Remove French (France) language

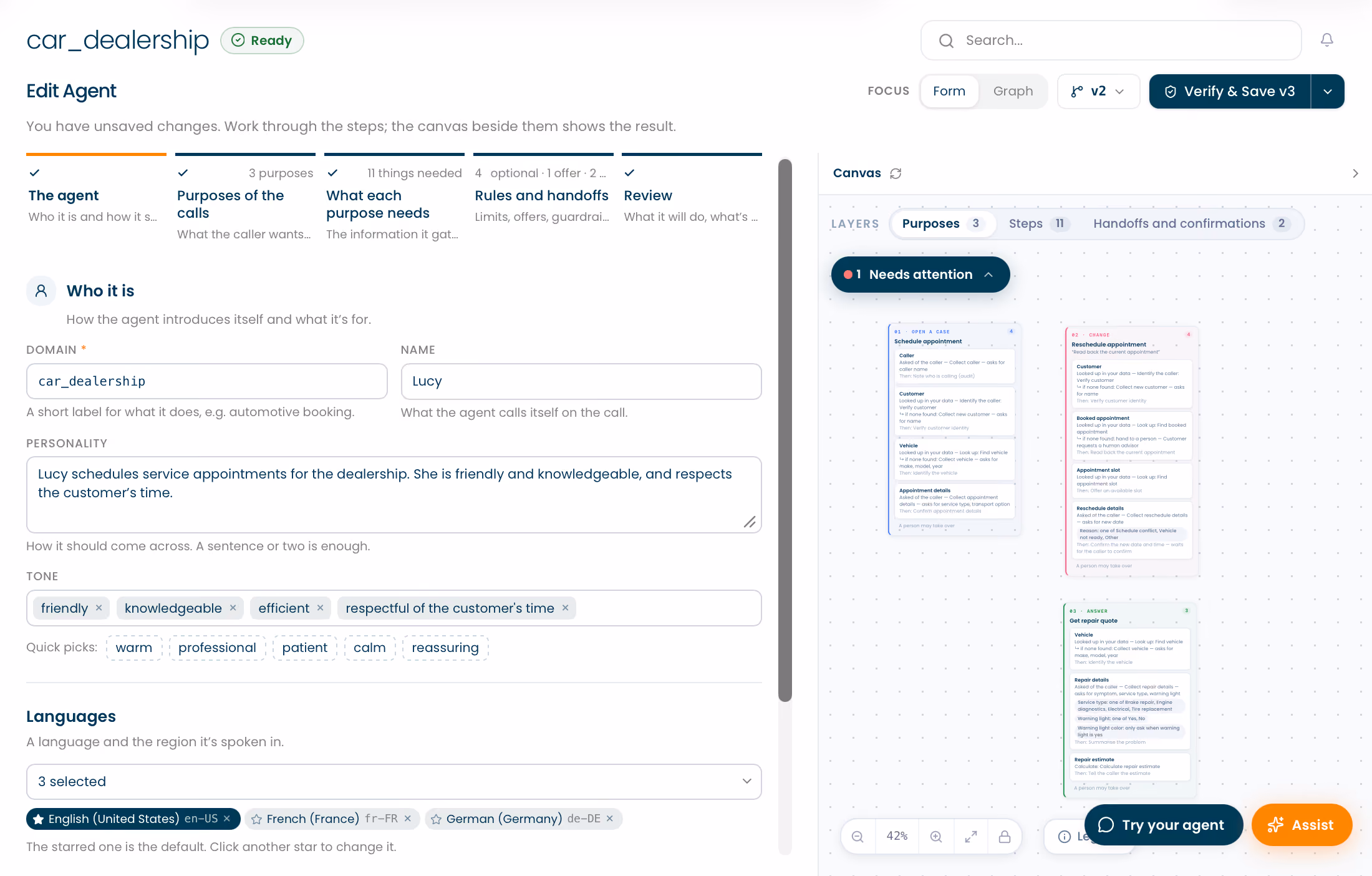408,819
